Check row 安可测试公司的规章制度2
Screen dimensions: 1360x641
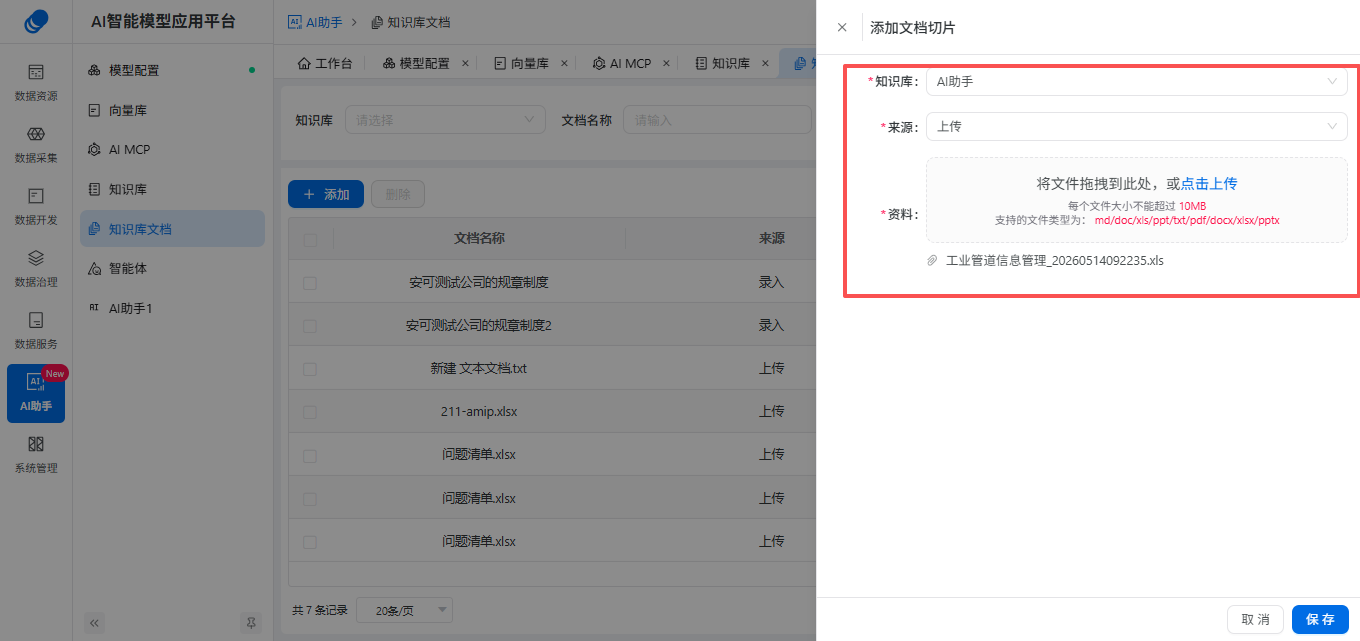pos(310,326)
